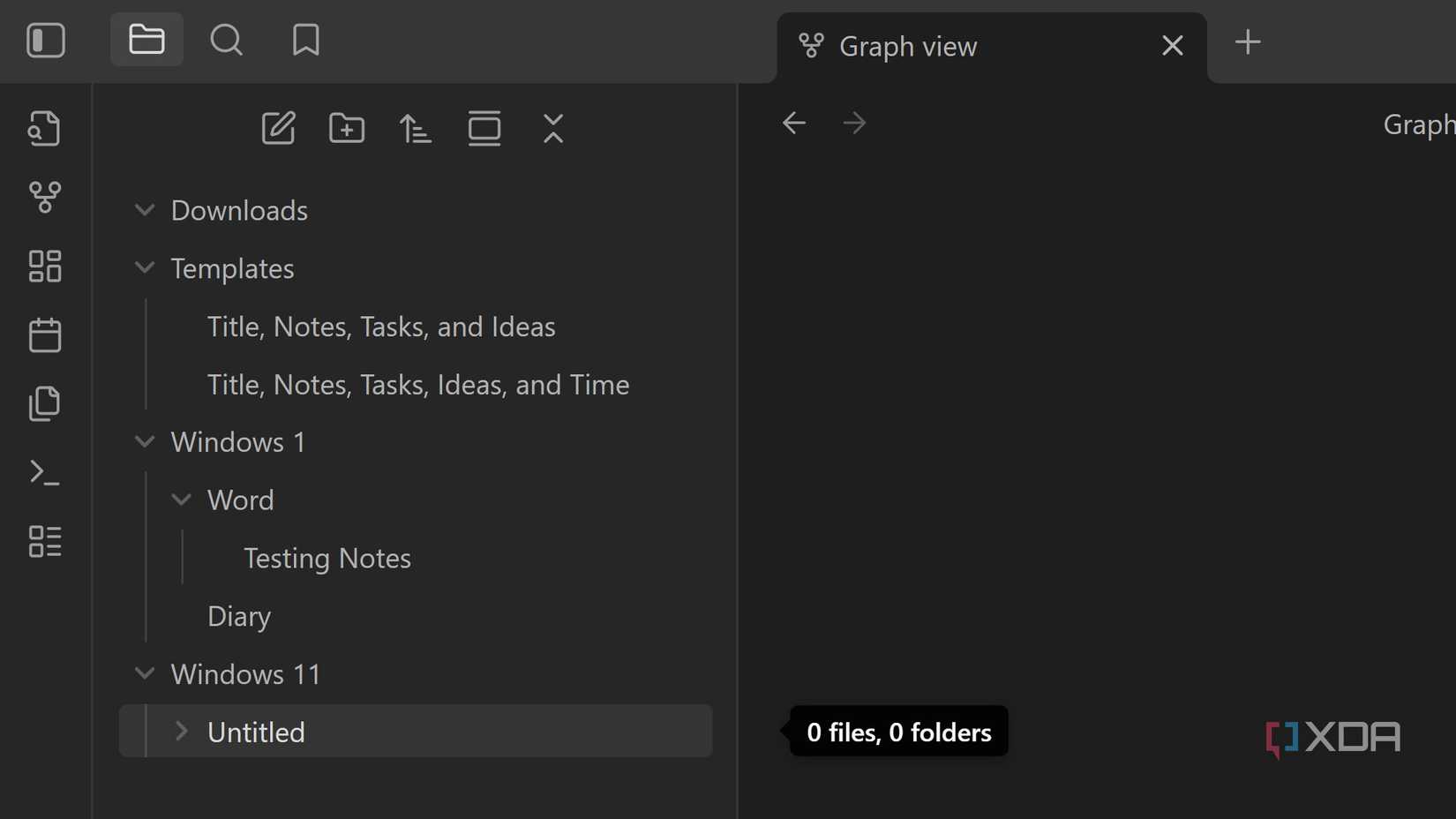Open the Testing Notes file
The width and height of the screenshot is (1456, 819).
pyautogui.click(x=326, y=558)
